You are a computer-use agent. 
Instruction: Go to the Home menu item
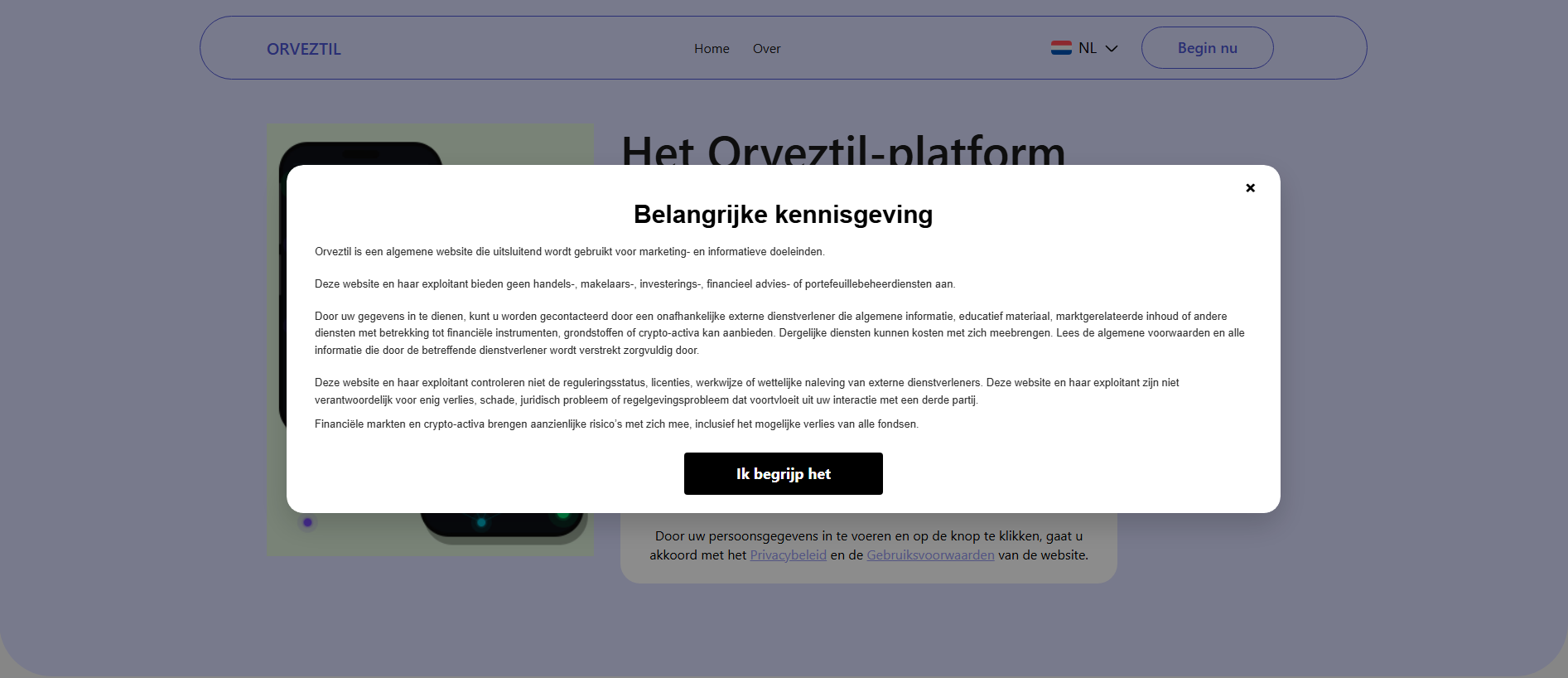coord(712,49)
